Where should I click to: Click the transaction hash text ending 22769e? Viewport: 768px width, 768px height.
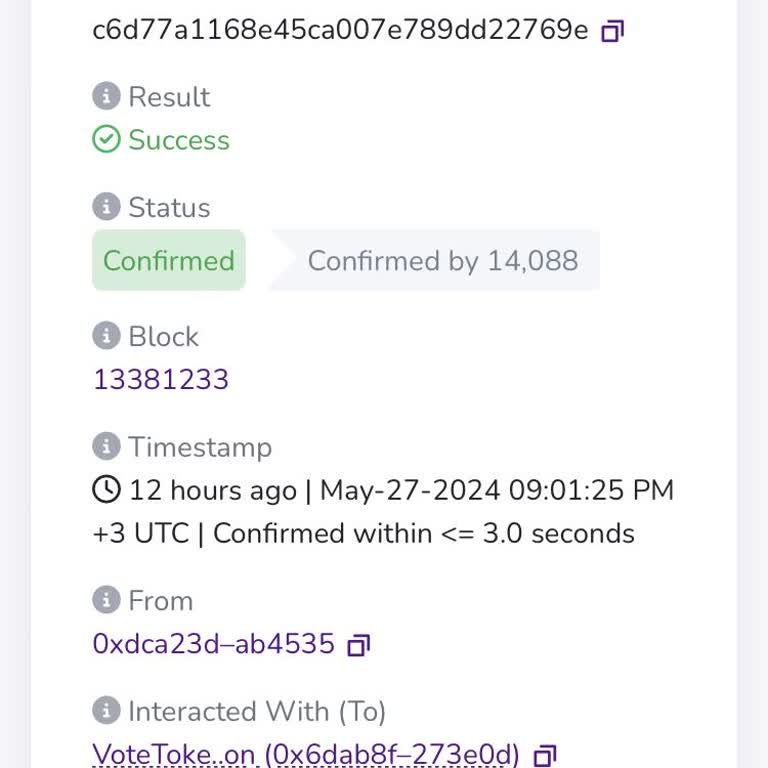click(x=340, y=30)
